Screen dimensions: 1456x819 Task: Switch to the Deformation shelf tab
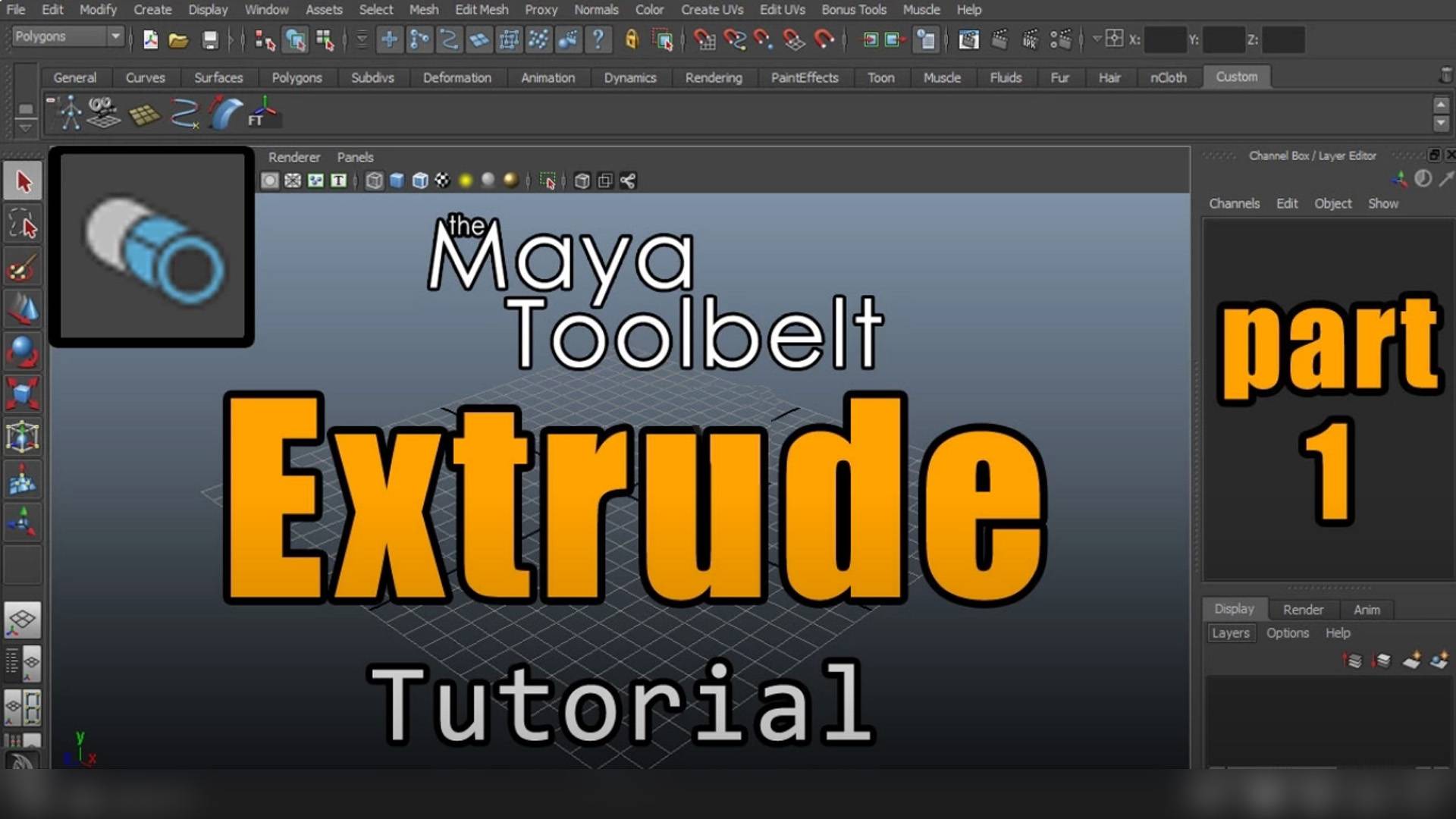pyautogui.click(x=457, y=77)
